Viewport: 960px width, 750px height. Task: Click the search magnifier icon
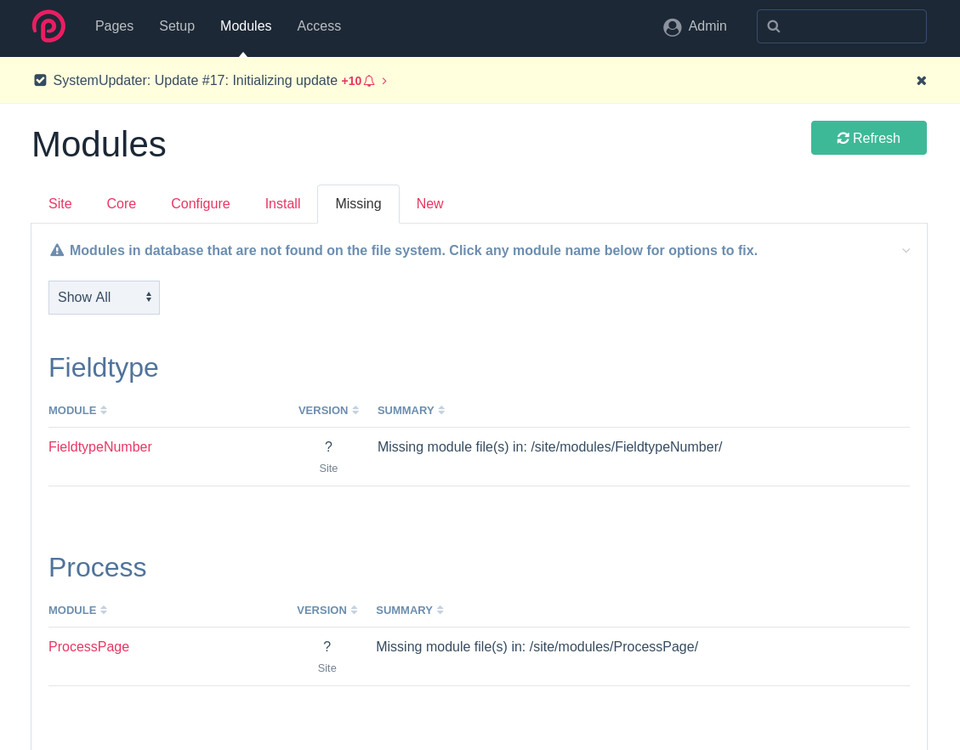pyautogui.click(x=774, y=27)
